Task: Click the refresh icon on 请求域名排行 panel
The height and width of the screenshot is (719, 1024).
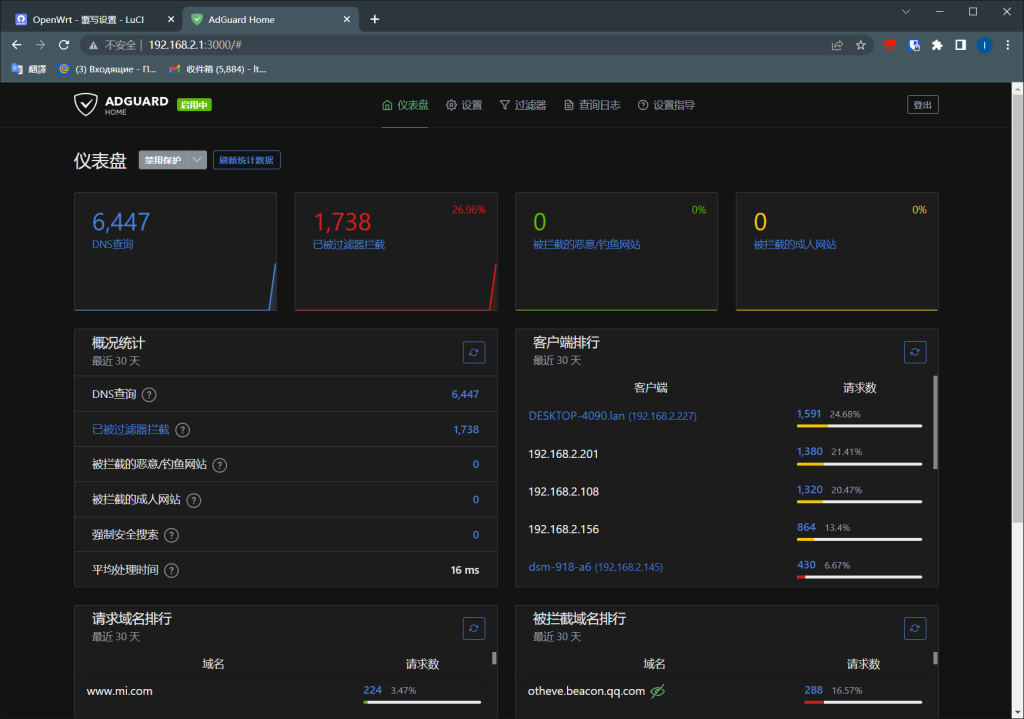Action: click(474, 628)
